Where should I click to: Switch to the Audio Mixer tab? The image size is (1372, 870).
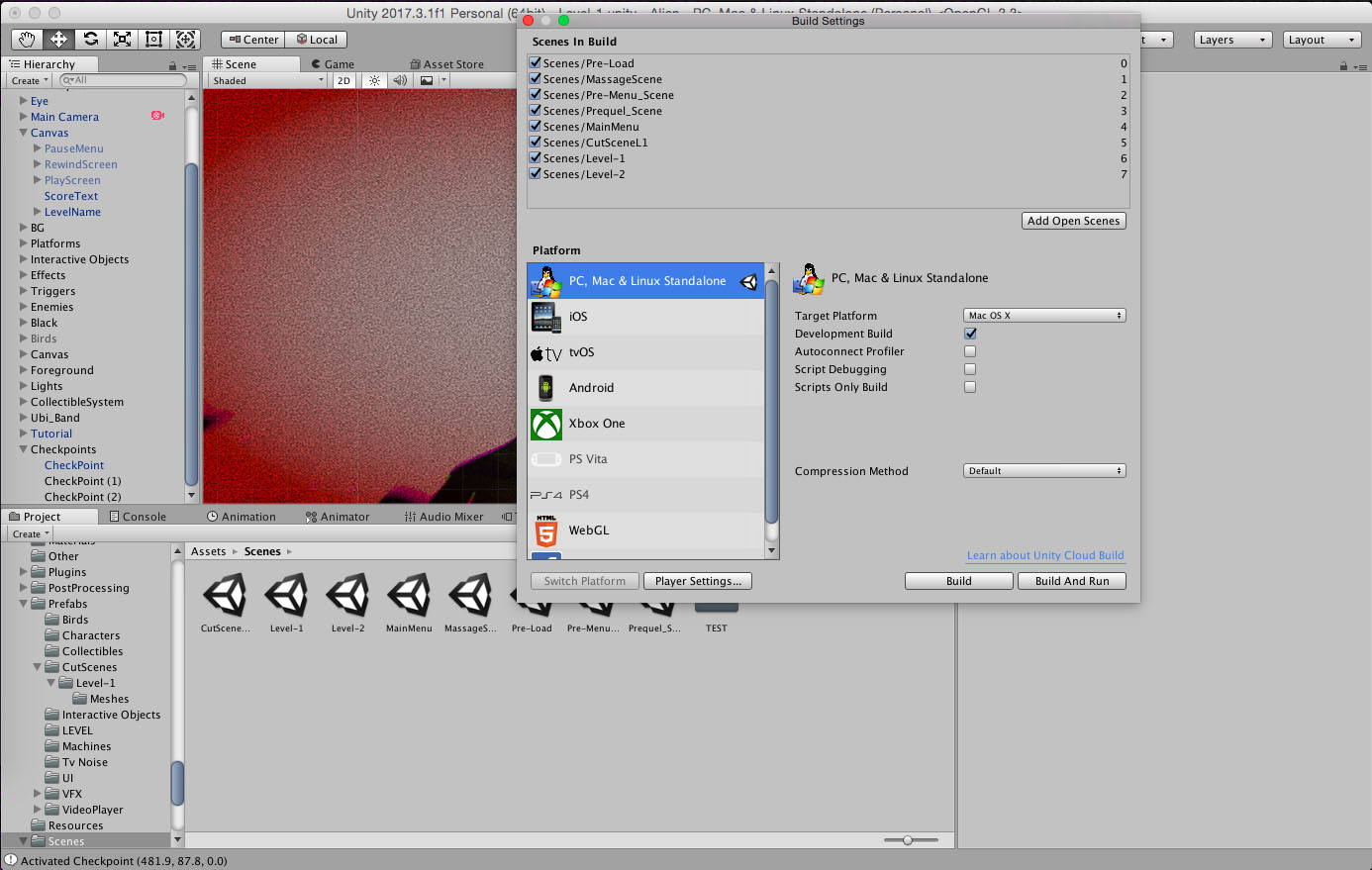[x=443, y=517]
